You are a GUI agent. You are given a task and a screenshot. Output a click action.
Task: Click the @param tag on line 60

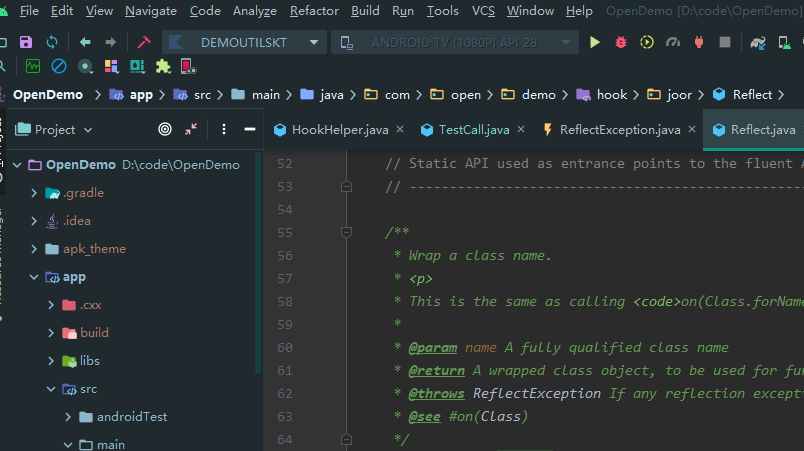click(432, 347)
